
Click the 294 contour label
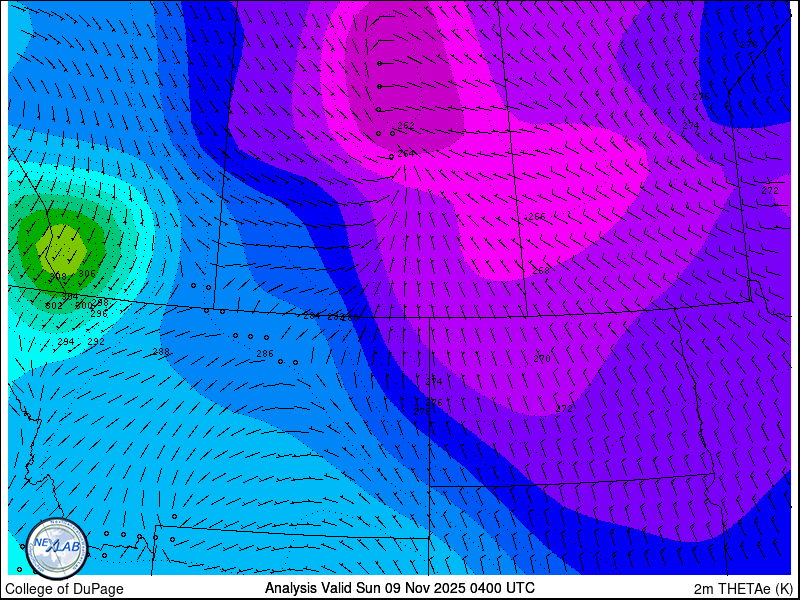click(x=66, y=342)
